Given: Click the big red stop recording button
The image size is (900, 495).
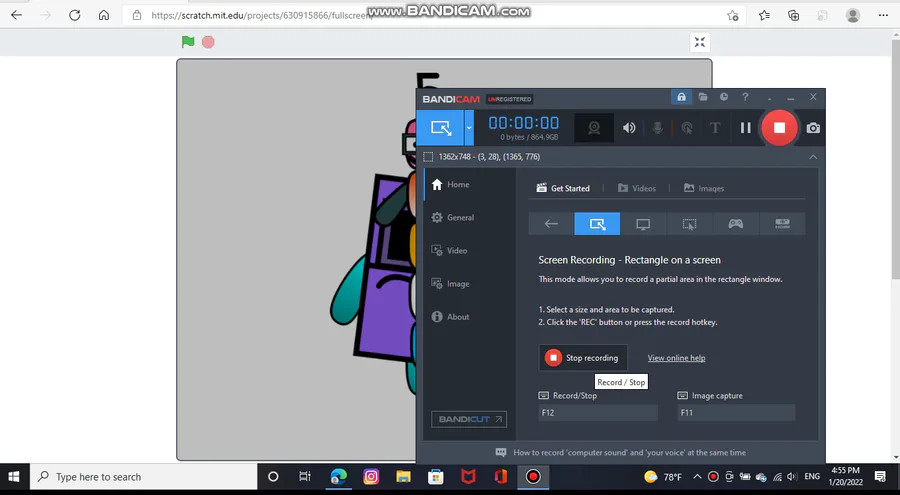Looking at the screenshot, I should [779, 127].
